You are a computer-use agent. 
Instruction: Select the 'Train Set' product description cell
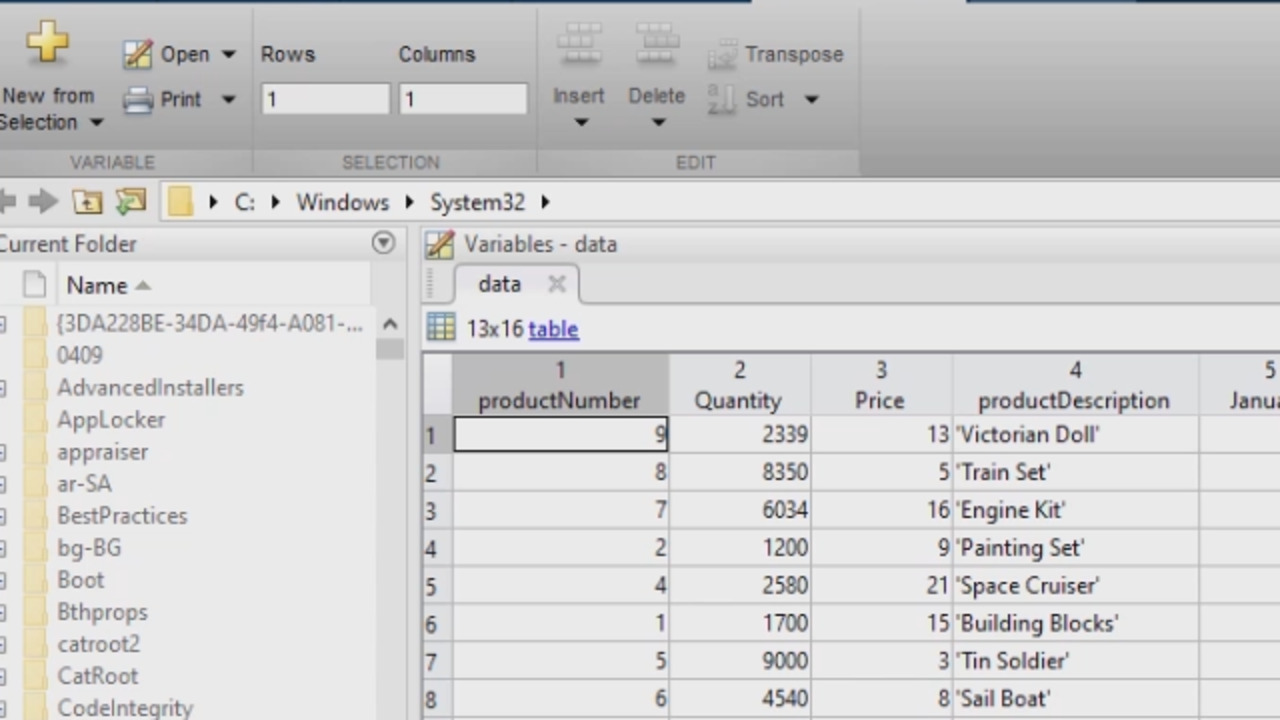pyautogui.click(x=1074, y=472)
